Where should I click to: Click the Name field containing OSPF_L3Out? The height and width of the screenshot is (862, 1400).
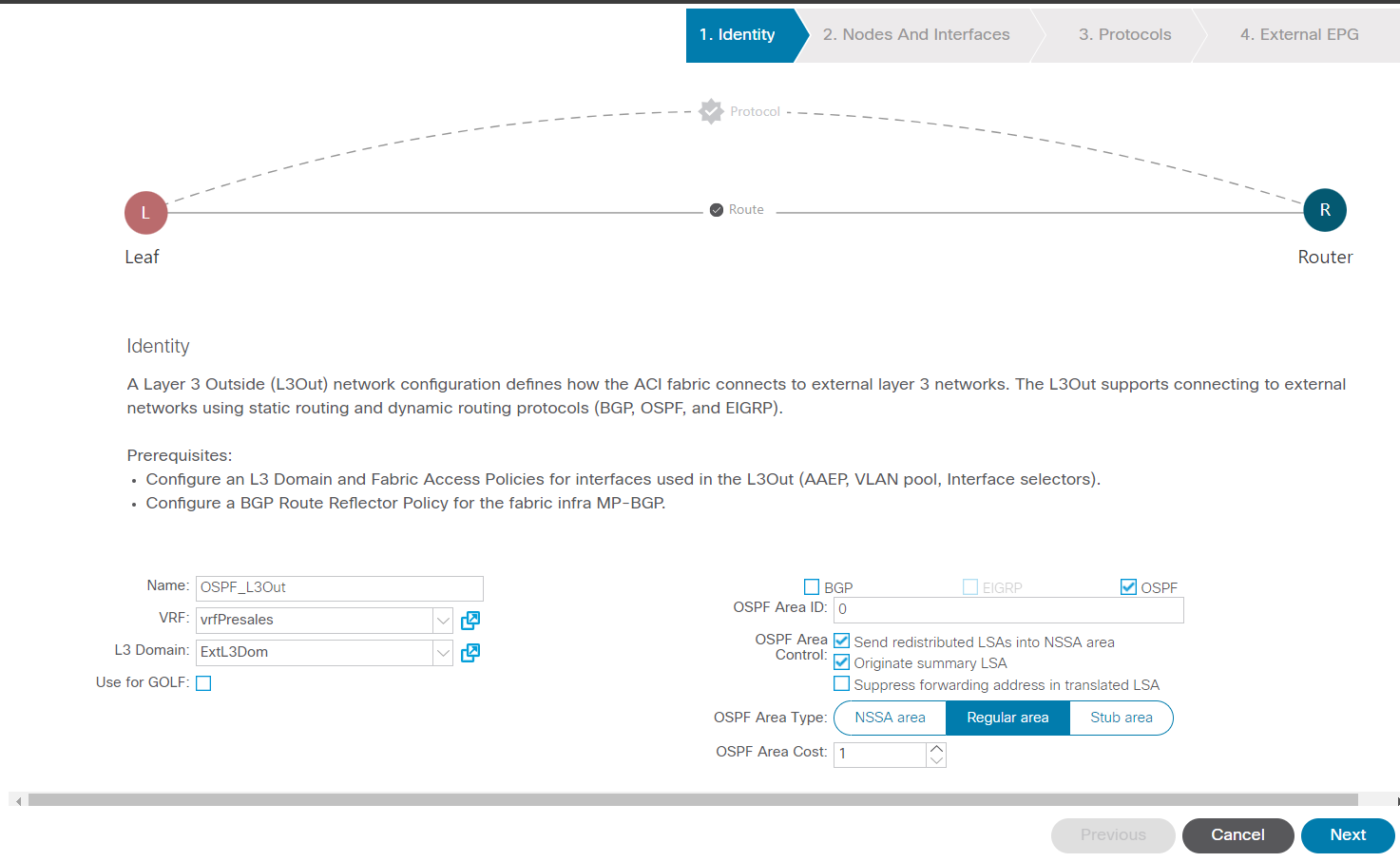339,588
